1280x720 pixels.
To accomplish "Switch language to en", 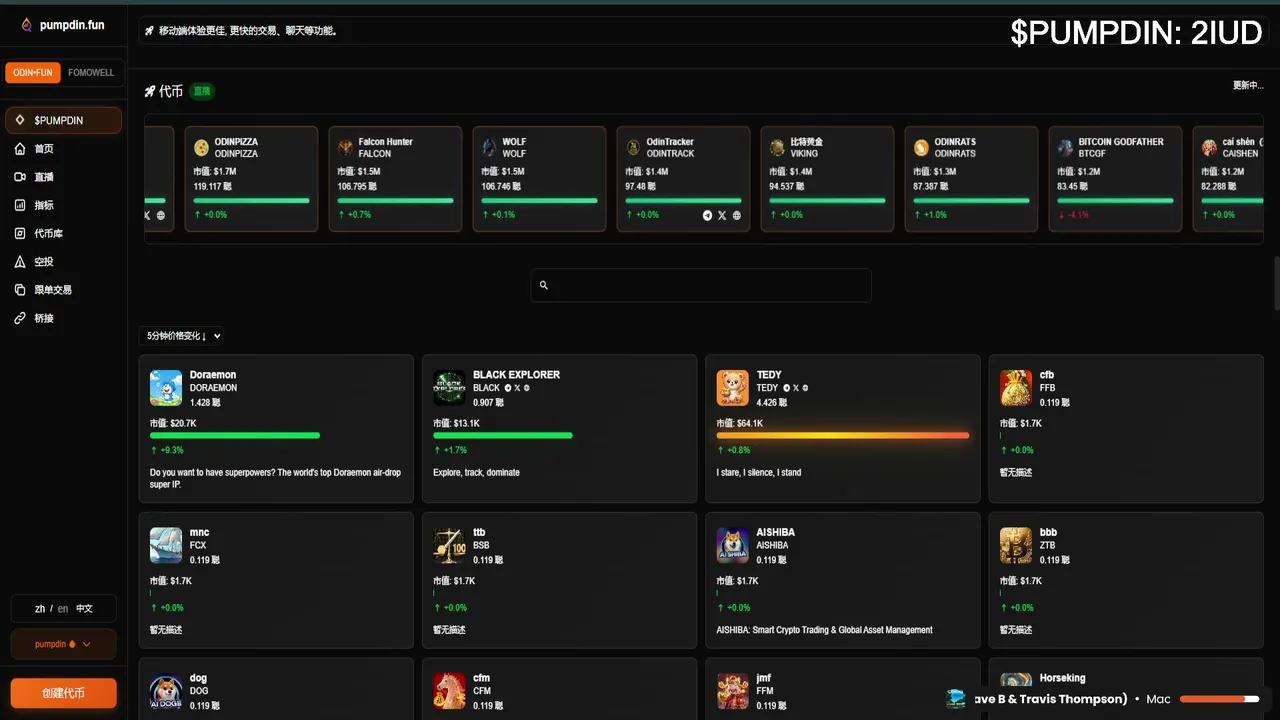I will 63,609.
